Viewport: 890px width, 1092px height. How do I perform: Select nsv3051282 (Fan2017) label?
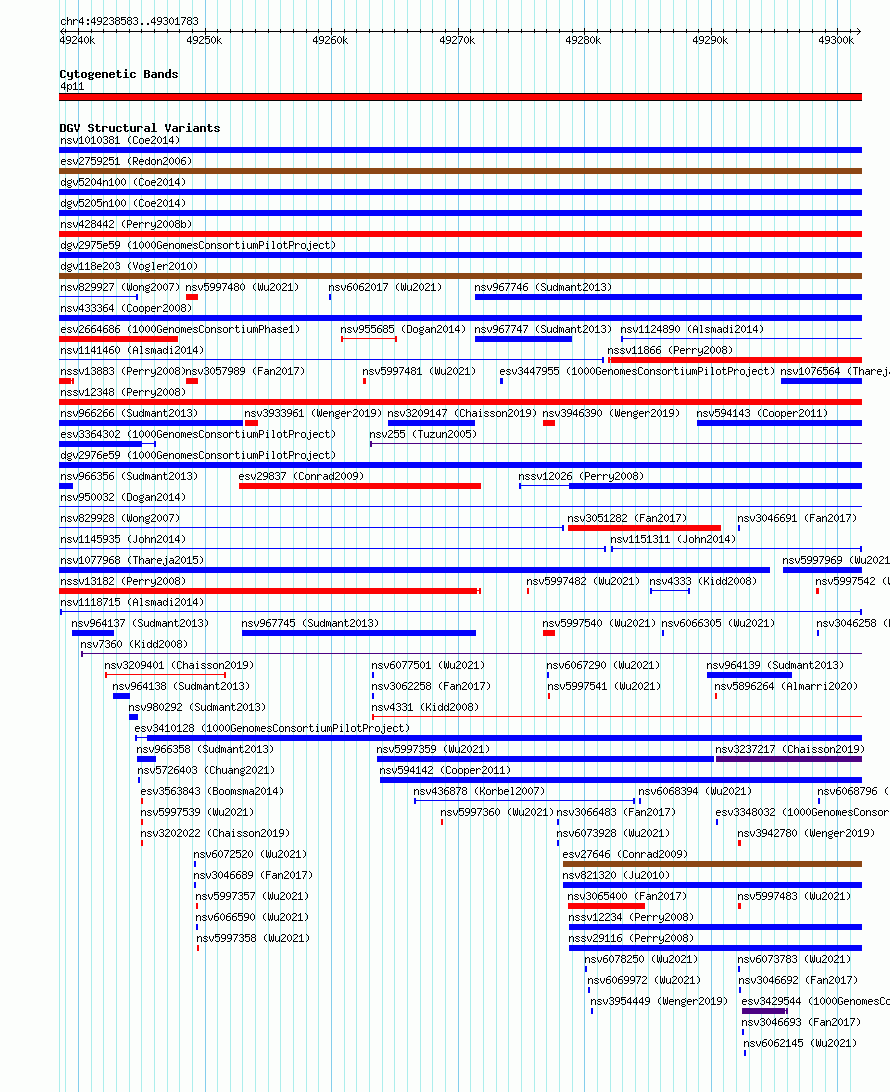(x=627, y=518)
